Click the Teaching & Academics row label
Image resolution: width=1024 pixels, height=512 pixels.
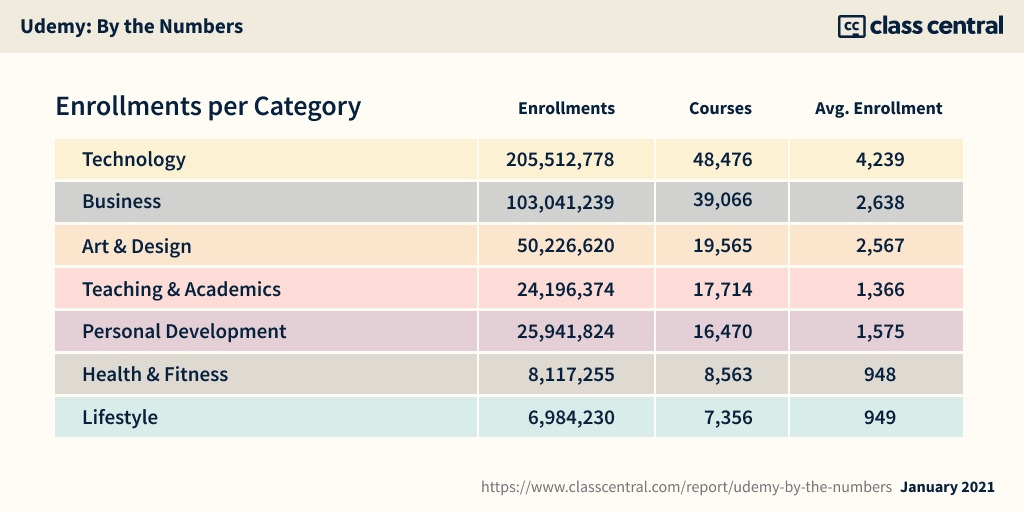181,289
